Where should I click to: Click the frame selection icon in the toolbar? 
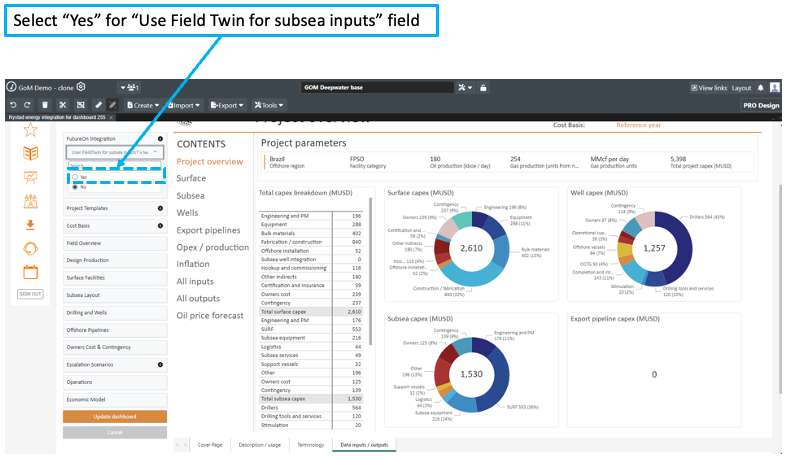coord(80,105)
